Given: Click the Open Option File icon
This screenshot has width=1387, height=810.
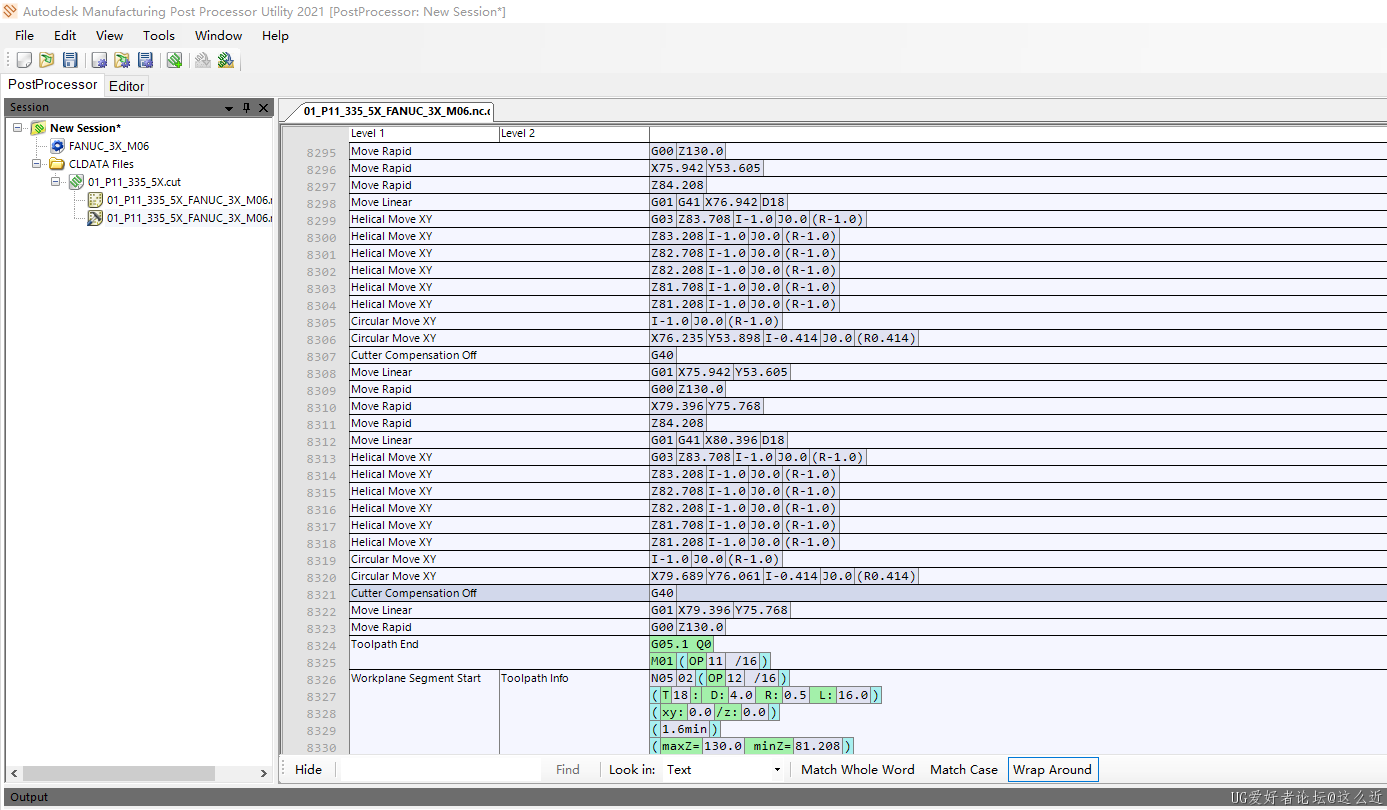Looking at the screenshot, I should pos(122,61).
